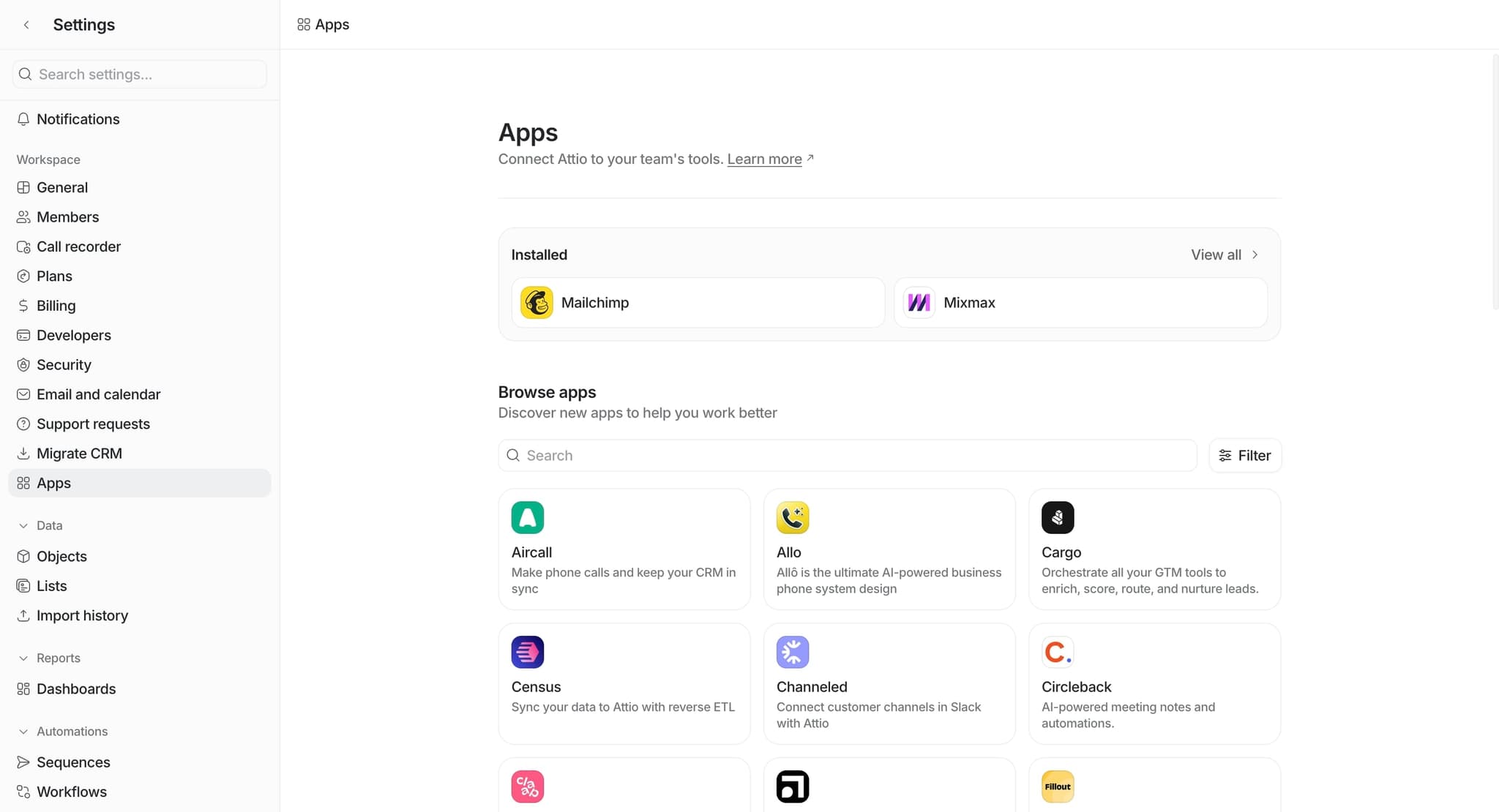This screenshot has height=812, width=1499.
Task: Collapse the Automations section
Action: (x=23, y=731)
